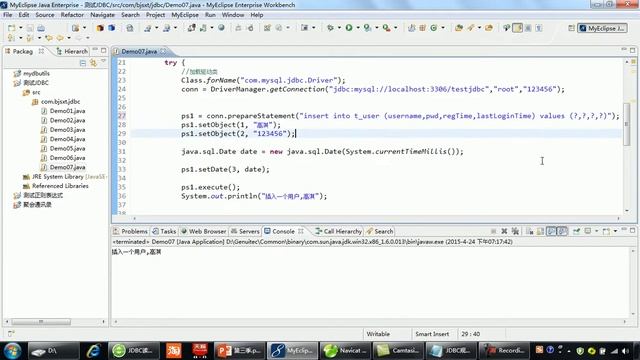Toggle Show Whitespace Characters toolbar button
The image size is (640, 360).
pos(539,28)
